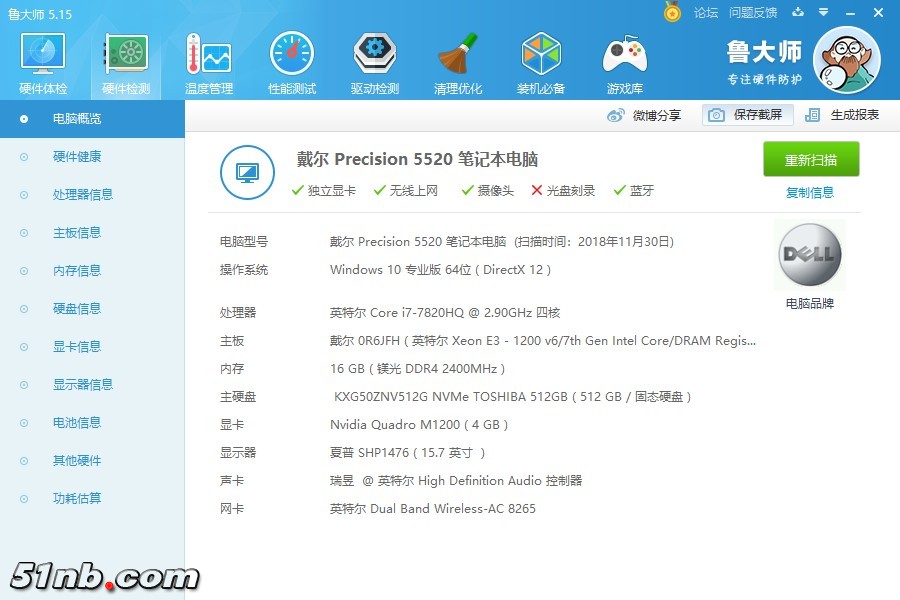Click the 保存截屏 button
The height and width of the screenshot is (600, 900).
pos(747,115)
